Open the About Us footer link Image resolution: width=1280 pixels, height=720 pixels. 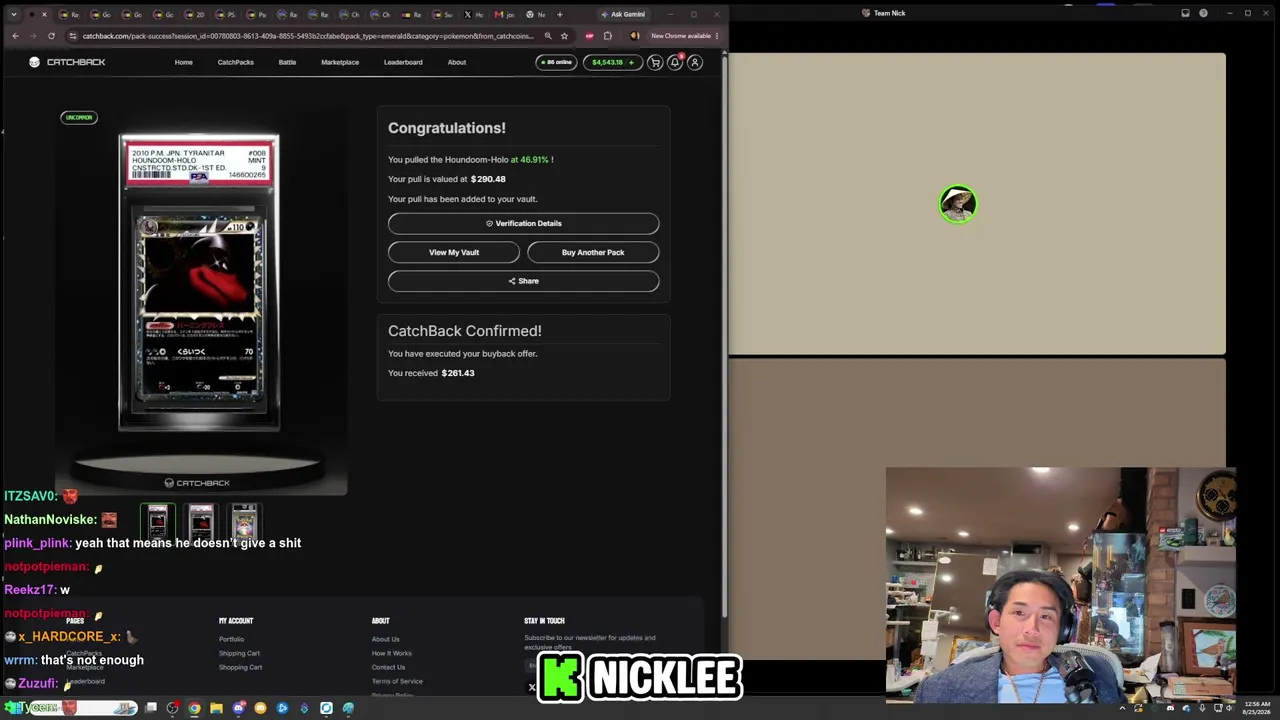(385, 639)
